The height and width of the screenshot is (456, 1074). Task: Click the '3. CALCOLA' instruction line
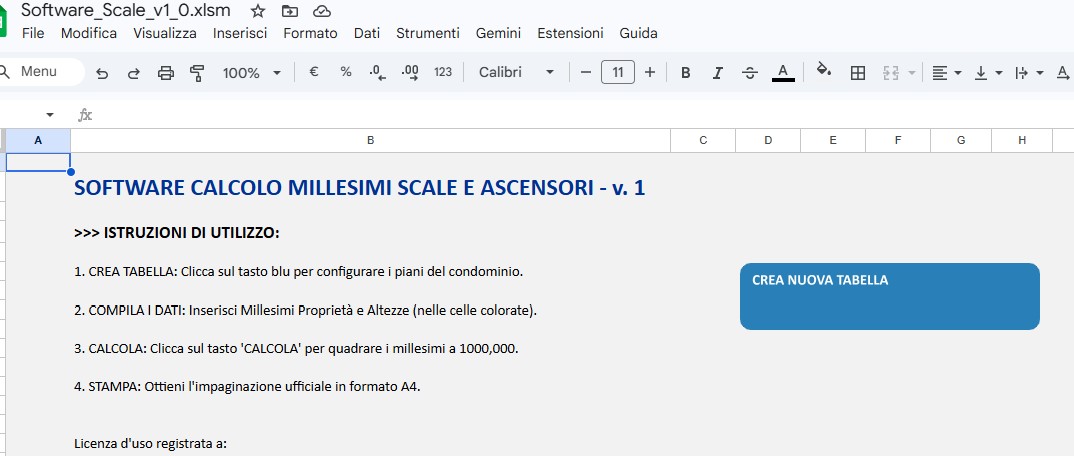tap(296, 349)
